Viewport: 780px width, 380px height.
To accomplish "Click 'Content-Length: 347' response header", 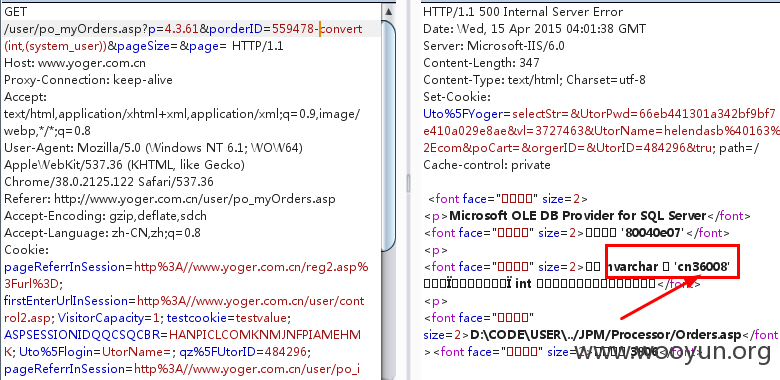I will pos(481,63).
